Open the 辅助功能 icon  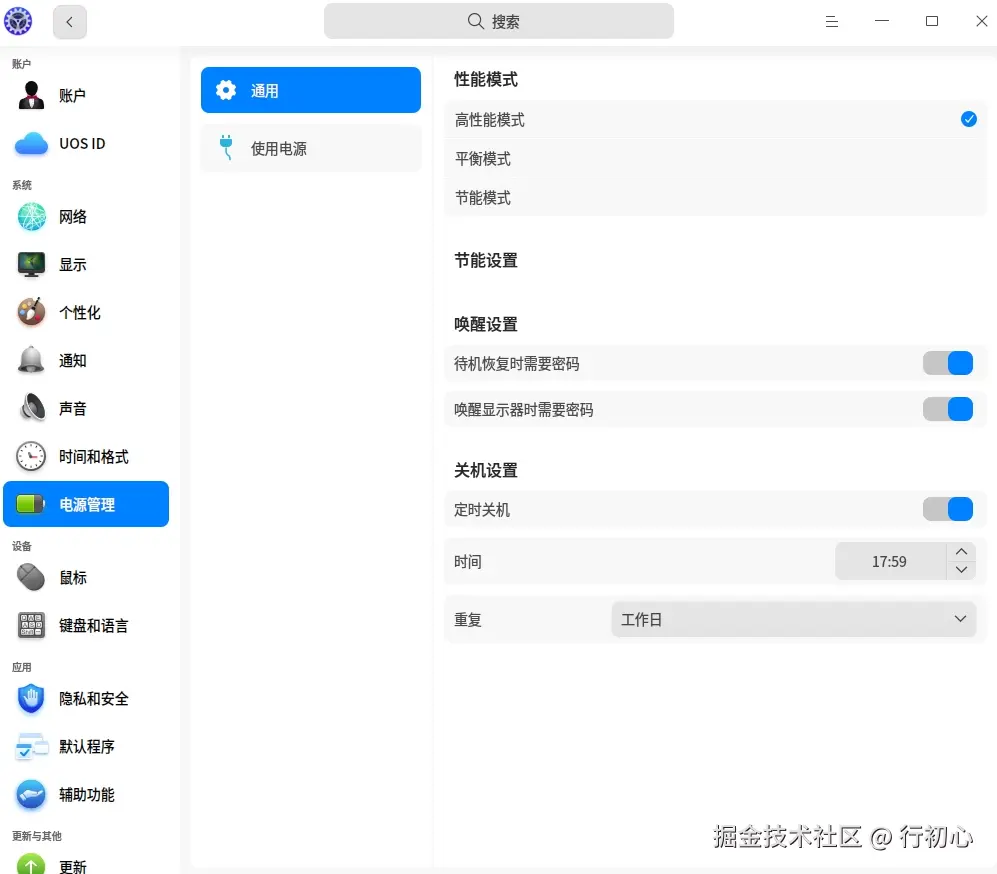31,795
